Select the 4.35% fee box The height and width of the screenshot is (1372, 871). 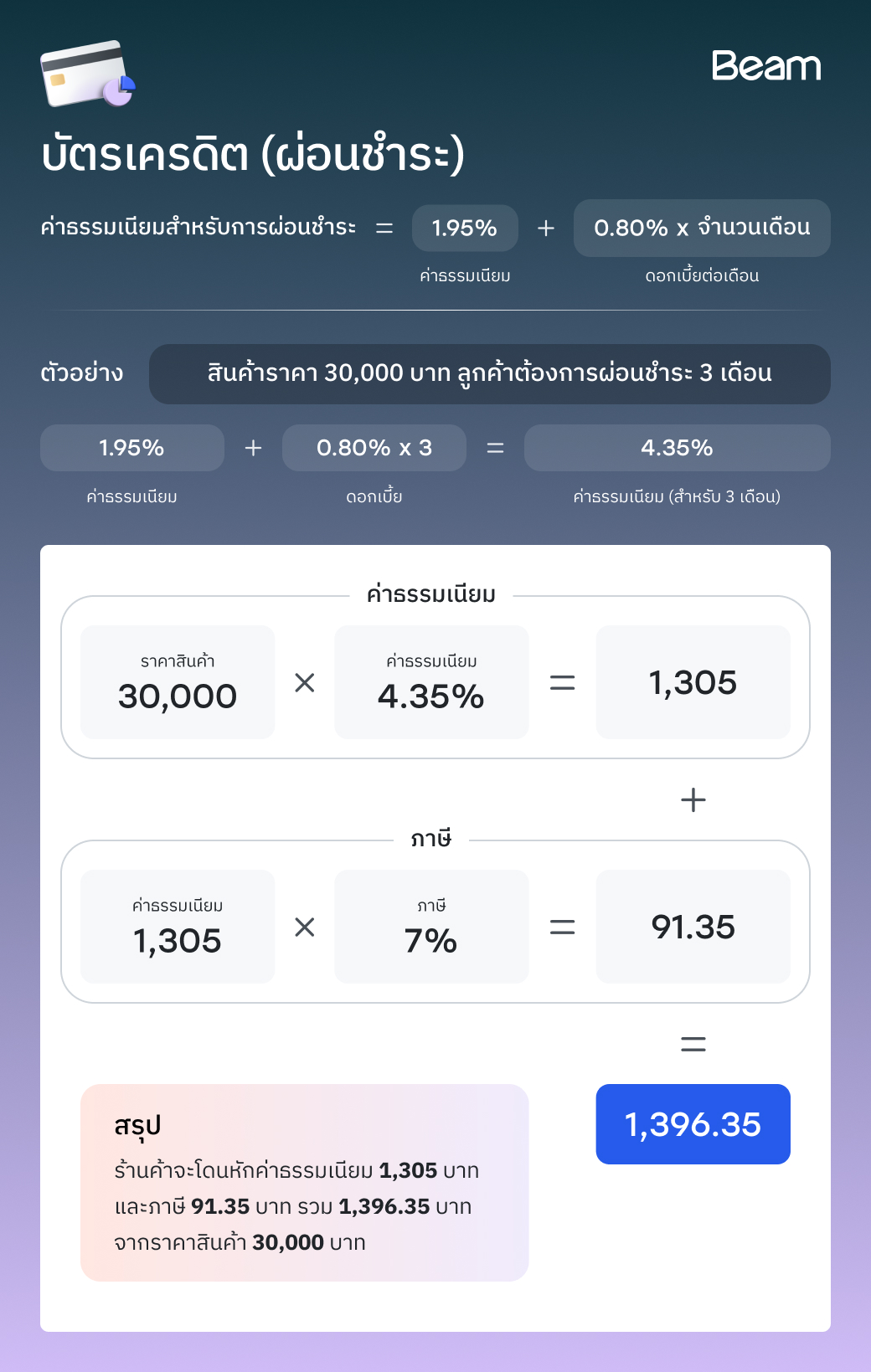pos(431,682)
